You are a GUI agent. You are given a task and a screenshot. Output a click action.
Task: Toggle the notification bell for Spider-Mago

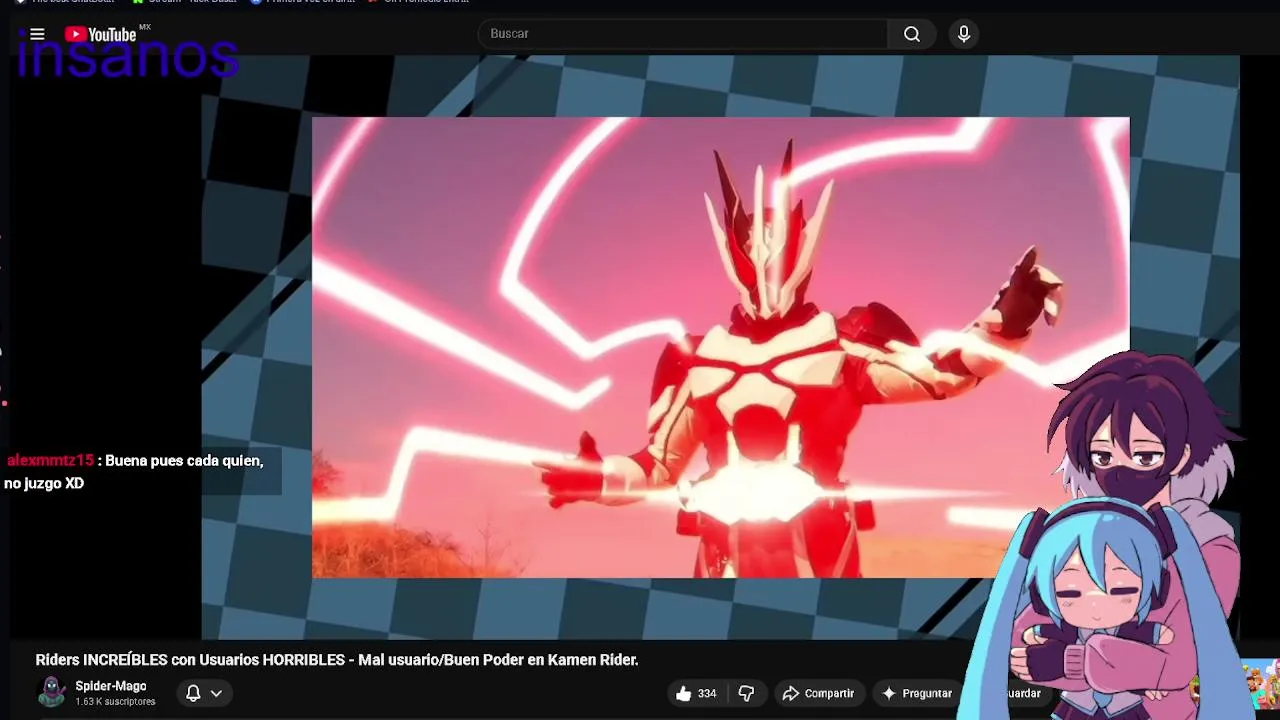[x=193, y=693]
